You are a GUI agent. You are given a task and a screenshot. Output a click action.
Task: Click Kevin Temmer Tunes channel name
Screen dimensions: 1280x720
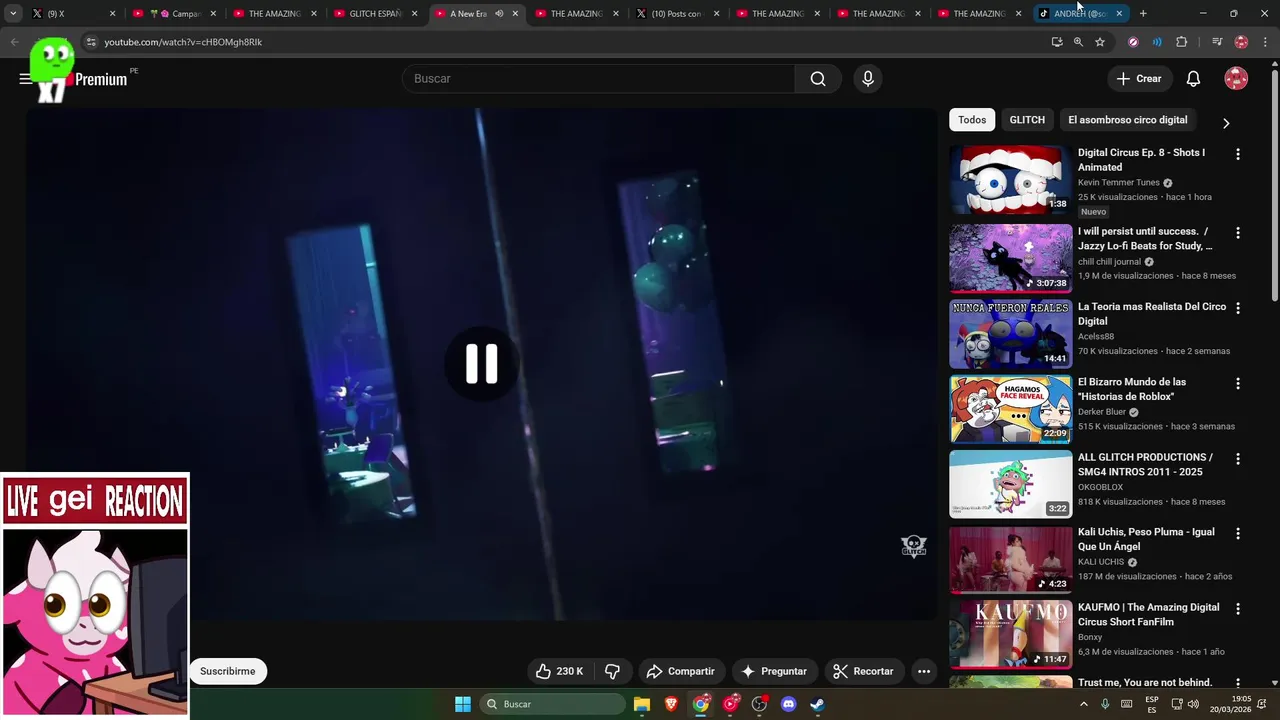coord(1119,183)
